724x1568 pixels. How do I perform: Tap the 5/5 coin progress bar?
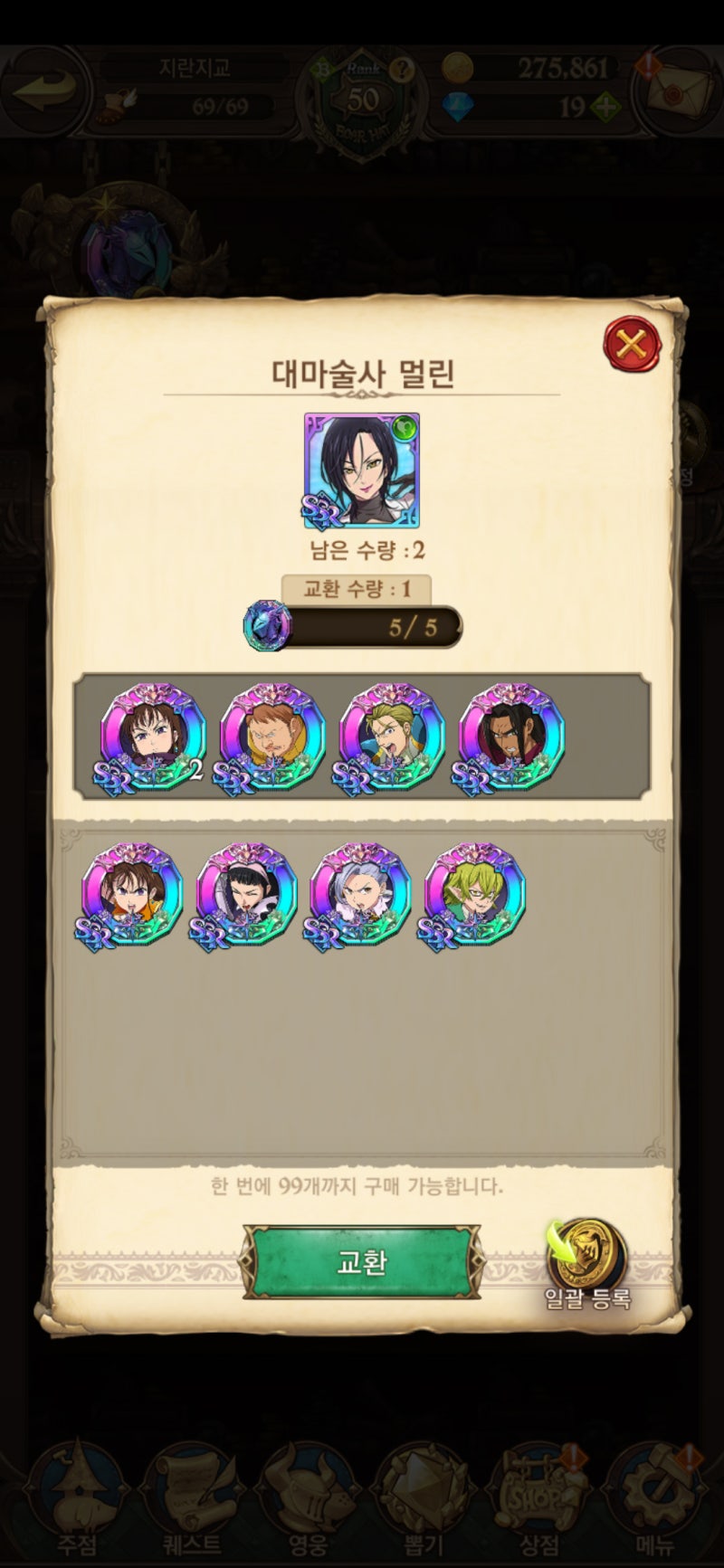tap(355, 626)
